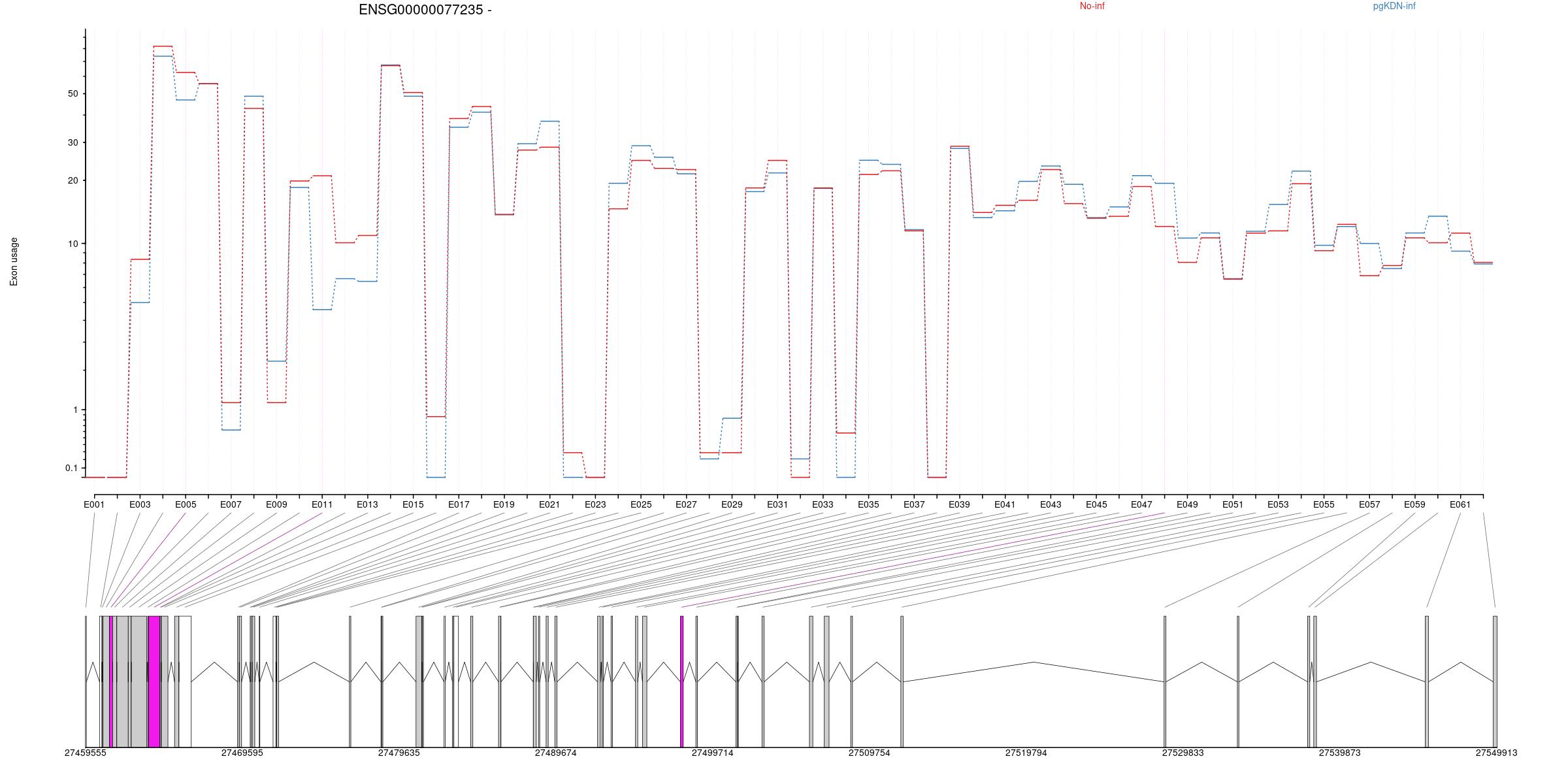Click the E039 exon axis label

click(959, 504)
